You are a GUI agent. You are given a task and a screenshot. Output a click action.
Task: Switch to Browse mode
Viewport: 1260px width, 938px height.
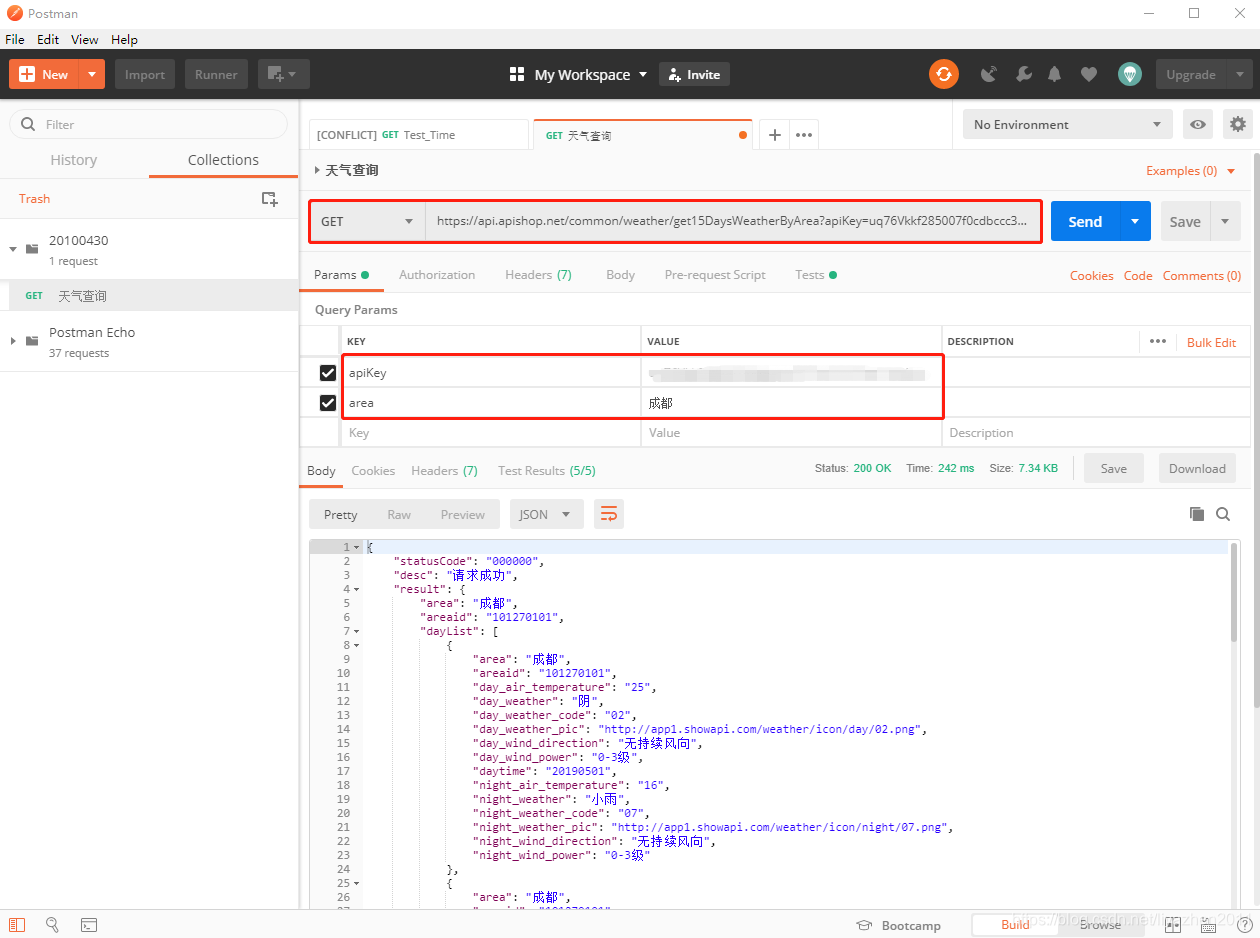pos(1100,925)
